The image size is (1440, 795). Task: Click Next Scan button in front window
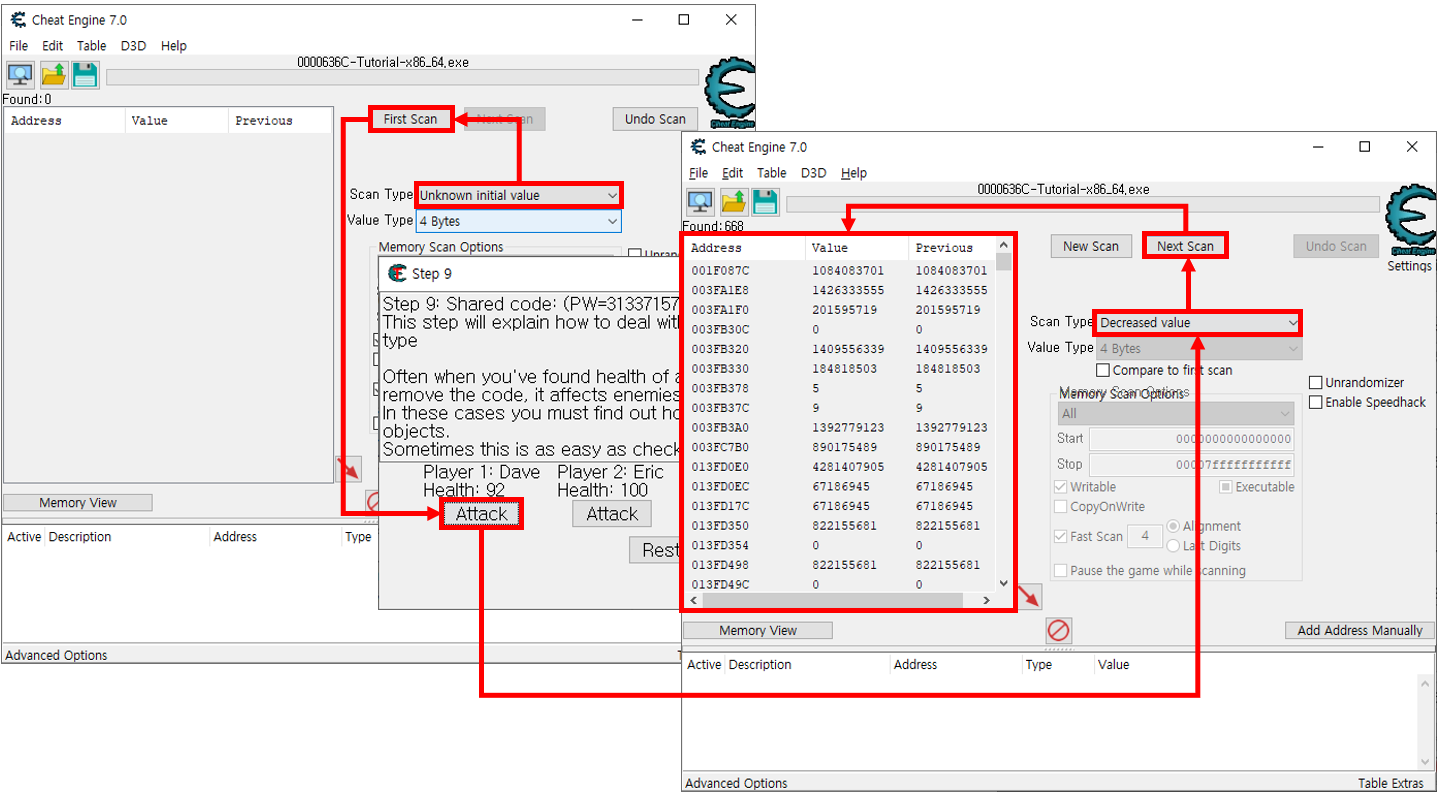pos(1185,246)
